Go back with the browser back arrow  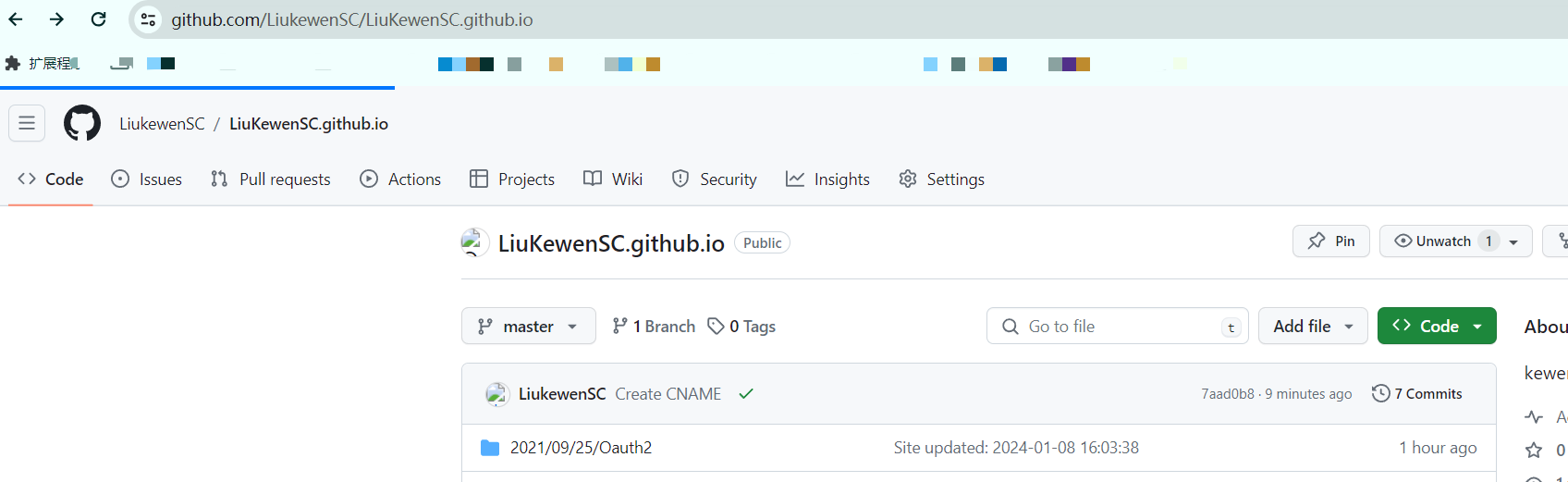point(16,19)
